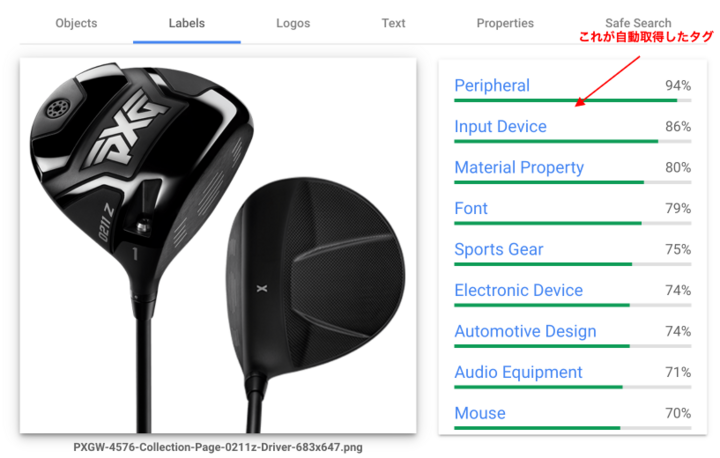The height and width of the screenshot is (458, 720).
Task: Switch to the Objects tab
Action: [76, 23]
